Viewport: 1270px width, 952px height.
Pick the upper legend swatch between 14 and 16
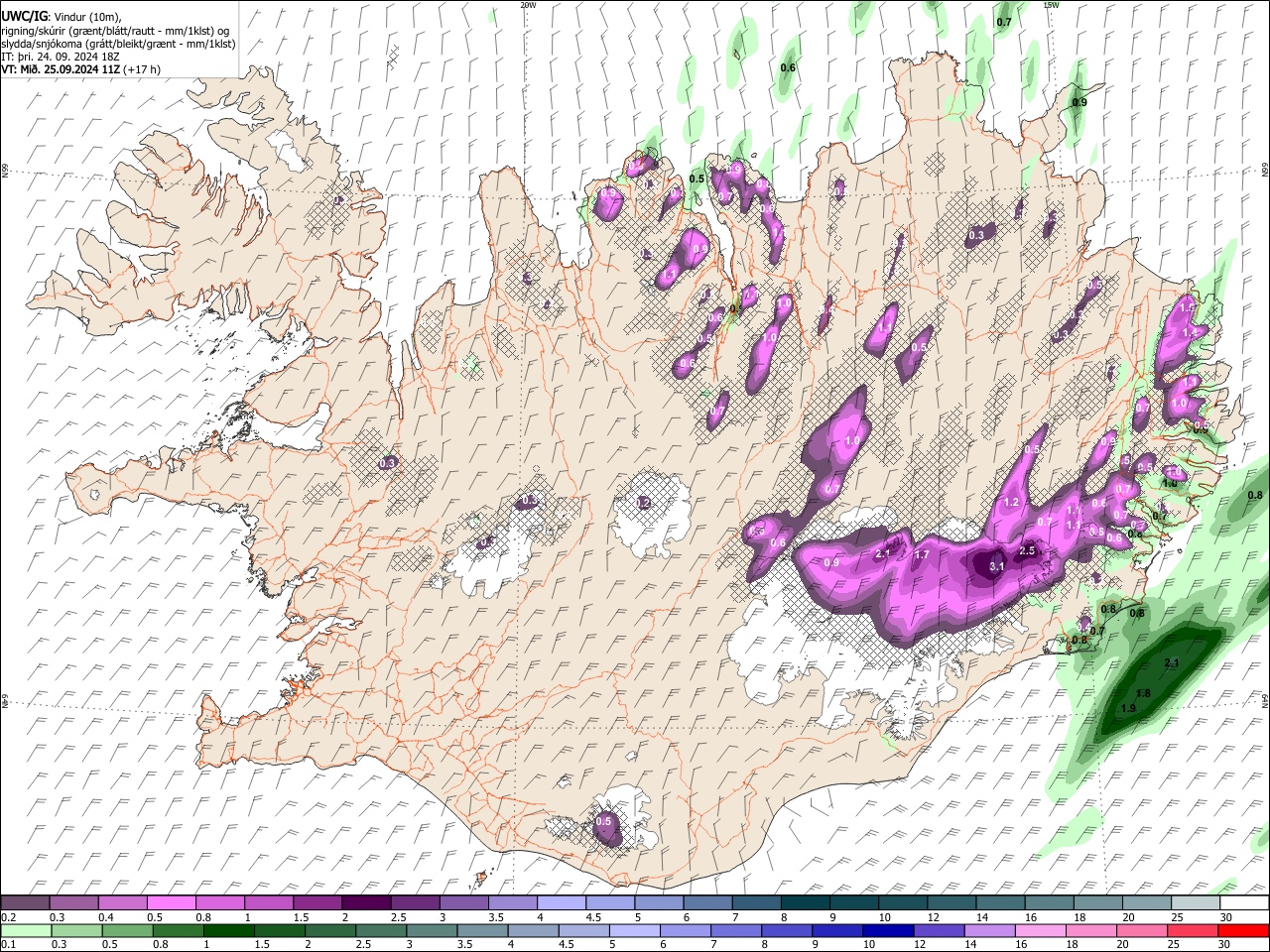[1000, 902]
